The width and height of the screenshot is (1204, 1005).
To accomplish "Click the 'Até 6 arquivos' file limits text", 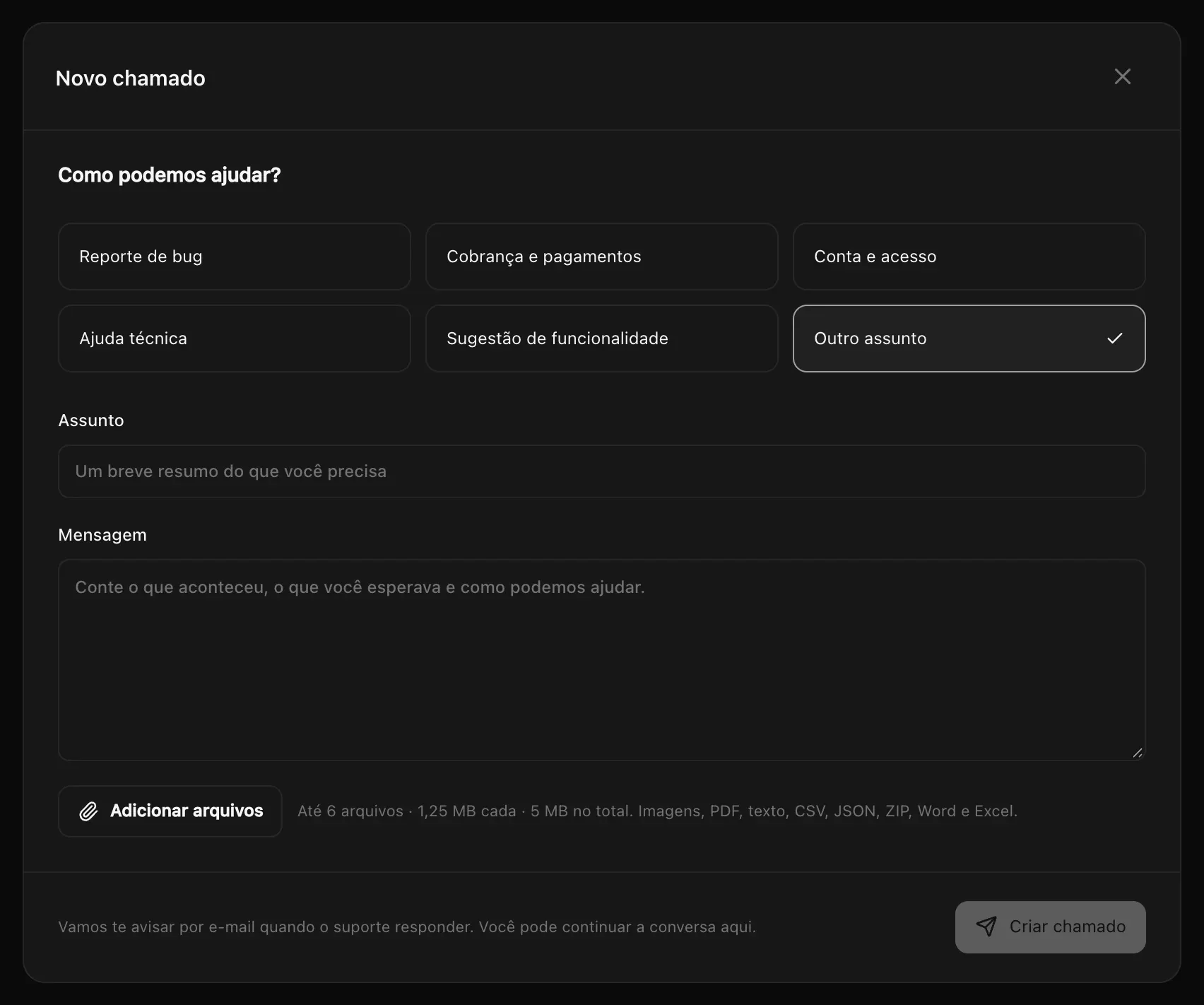I will pos(657,811).
